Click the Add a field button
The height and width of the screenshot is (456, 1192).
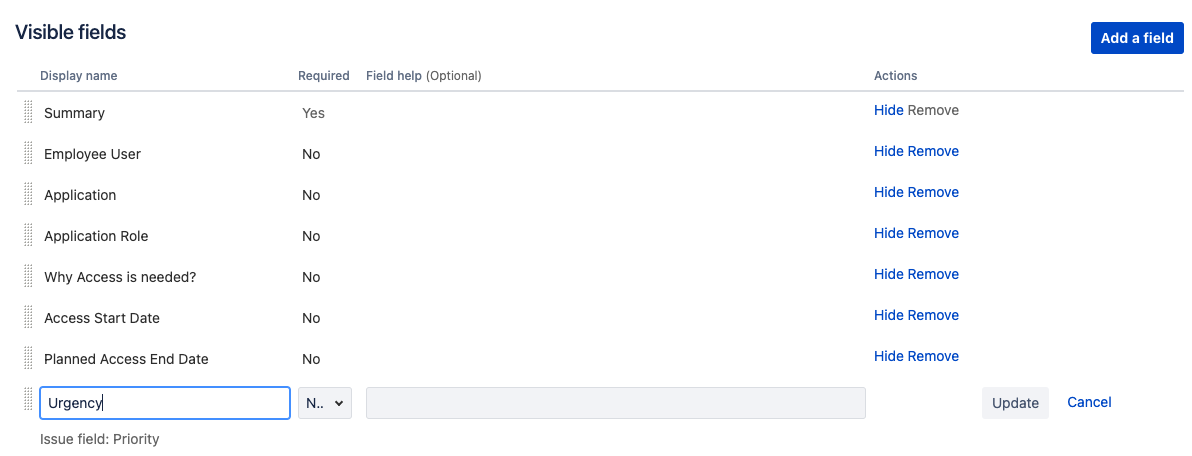pos(1137,38)
